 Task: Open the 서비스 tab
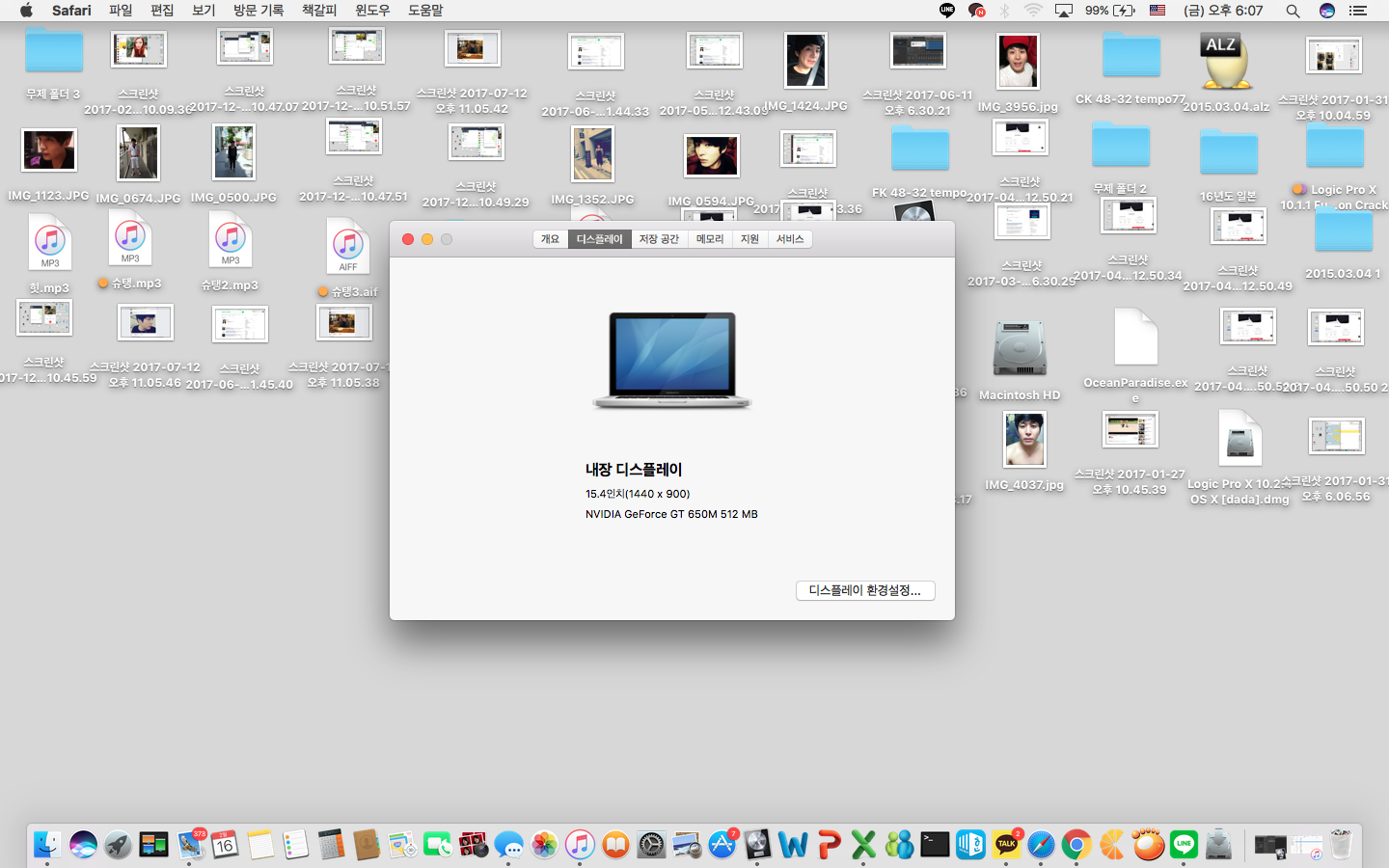tap(790, 239)
